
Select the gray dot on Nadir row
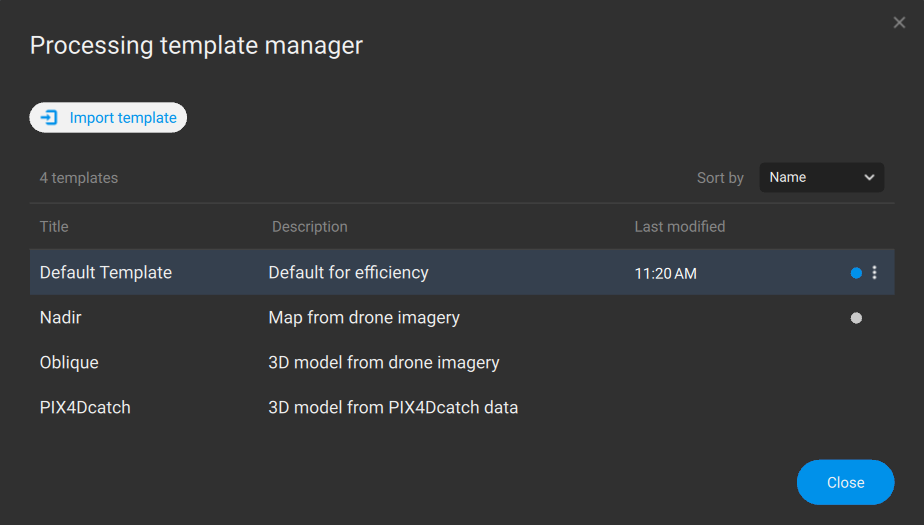coord(856,318)
